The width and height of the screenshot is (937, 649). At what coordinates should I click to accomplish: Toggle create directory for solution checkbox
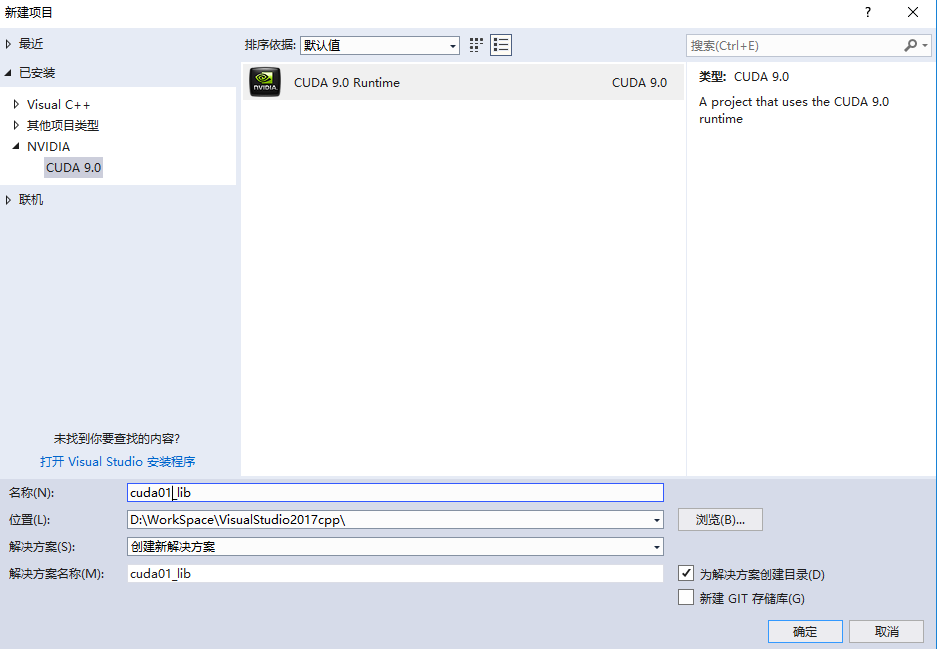[x=686, y=573]
